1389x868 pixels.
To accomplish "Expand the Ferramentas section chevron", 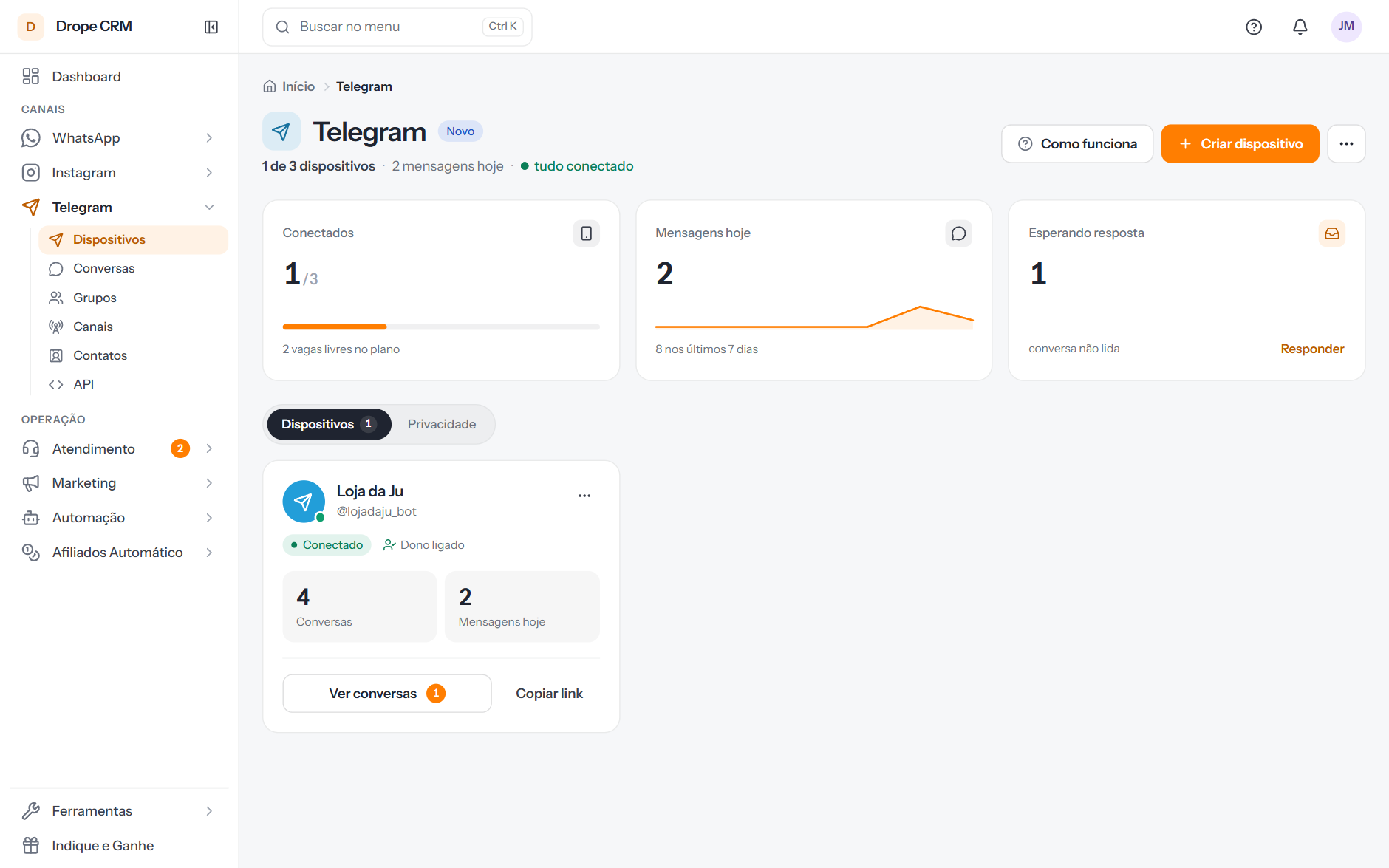I will tap(210, 811).
